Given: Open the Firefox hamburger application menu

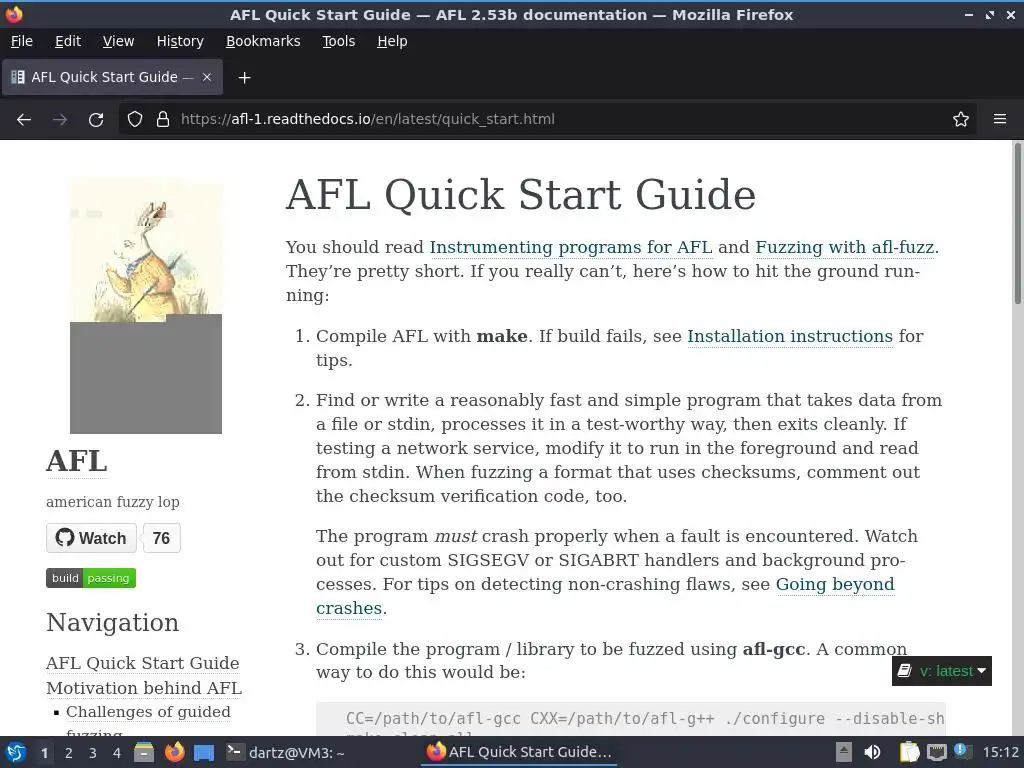Looking at the screenshot, I should point(1000,119).
